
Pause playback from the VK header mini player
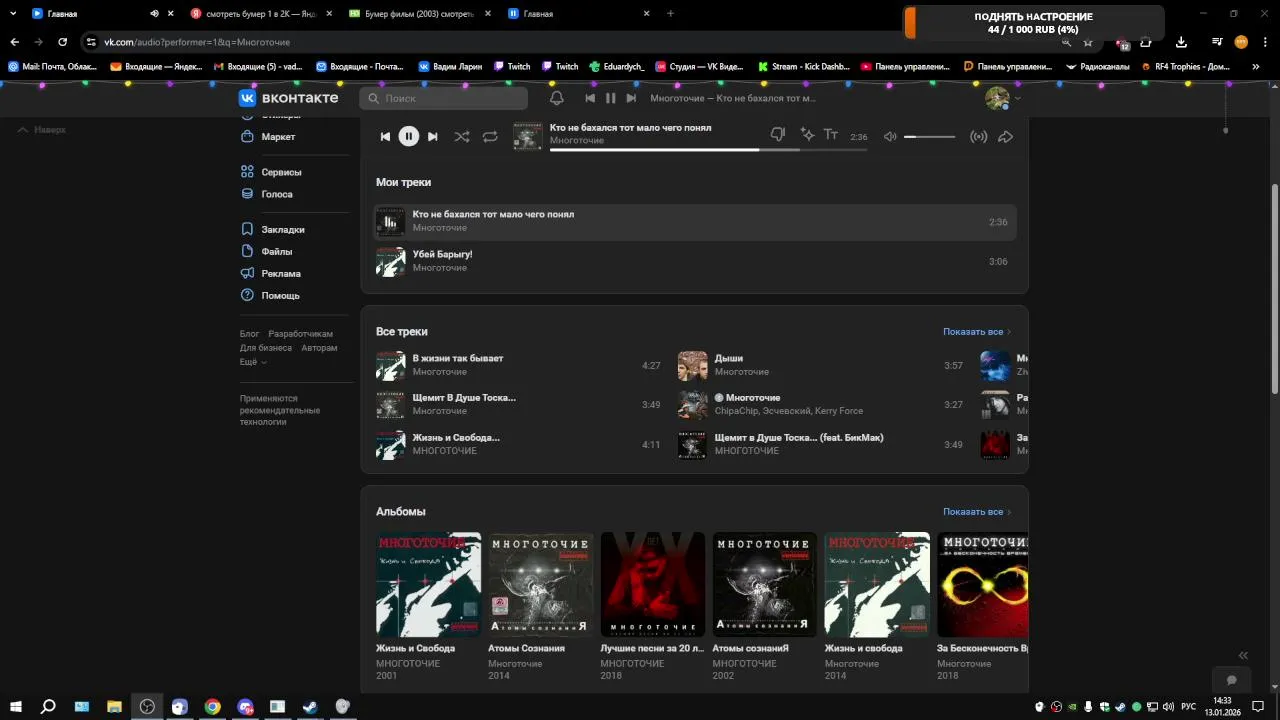coord(610,98)
